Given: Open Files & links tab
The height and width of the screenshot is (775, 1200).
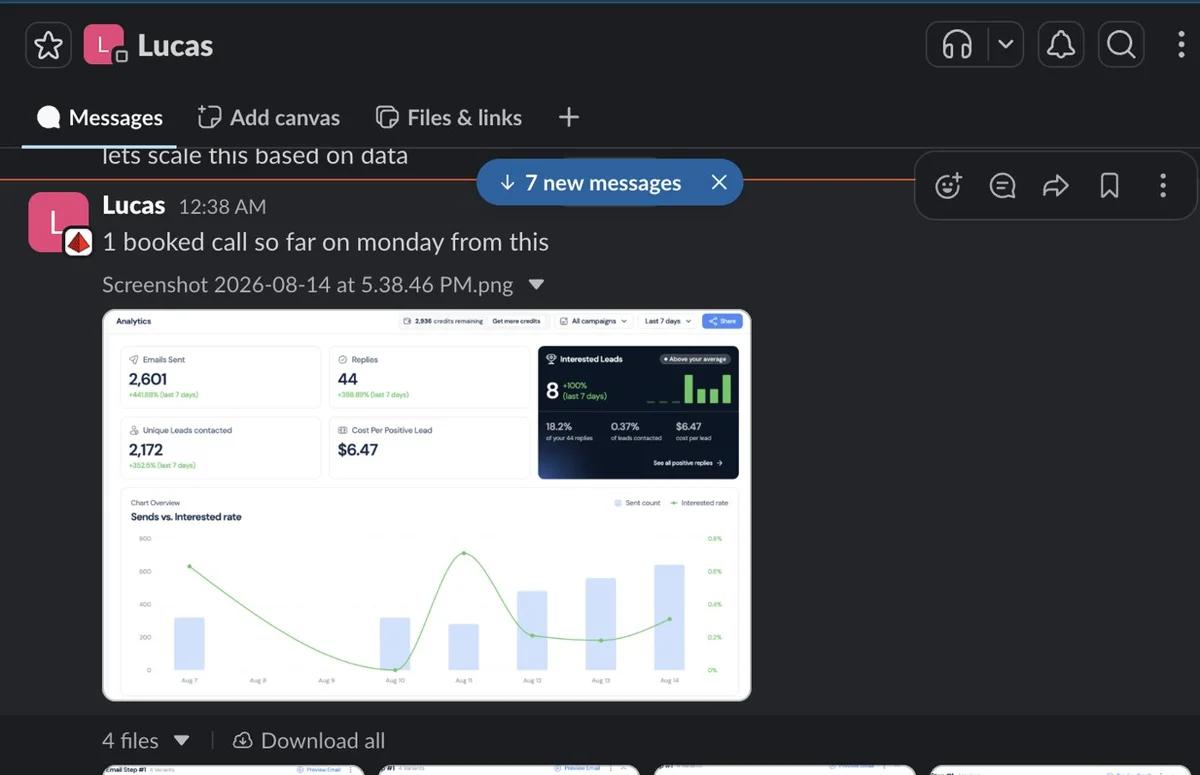Looking at the screenshot, I should pos(448,118).
